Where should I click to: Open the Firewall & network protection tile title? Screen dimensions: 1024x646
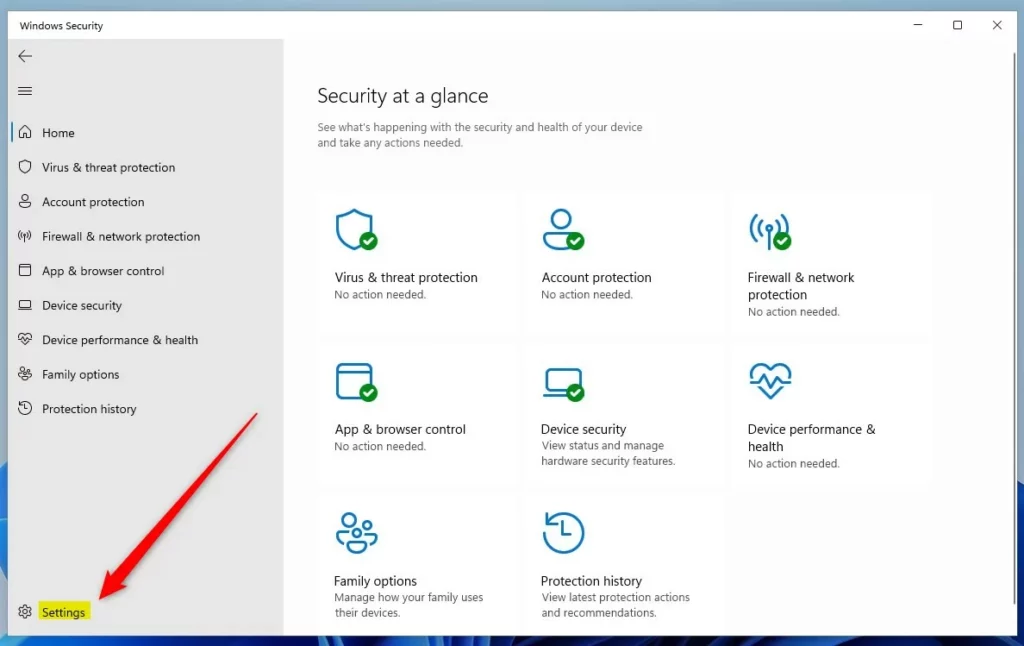point(801,285)
